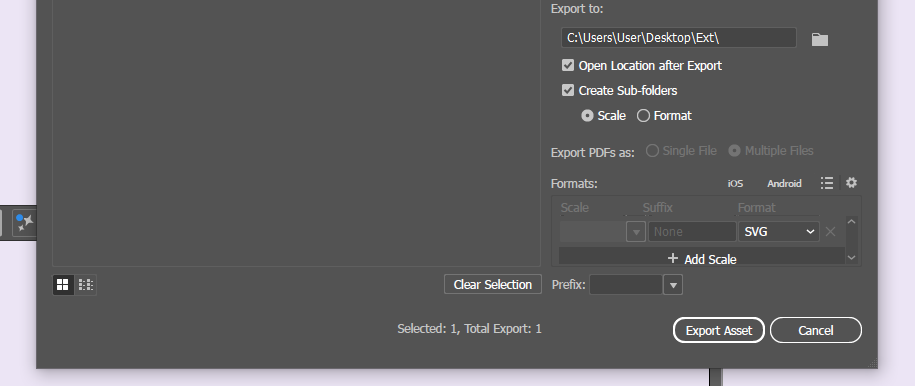Browse for export folder icon
The width and height of the screenshot is (915, 386).
pyautogui.click(x=819, y=39)
